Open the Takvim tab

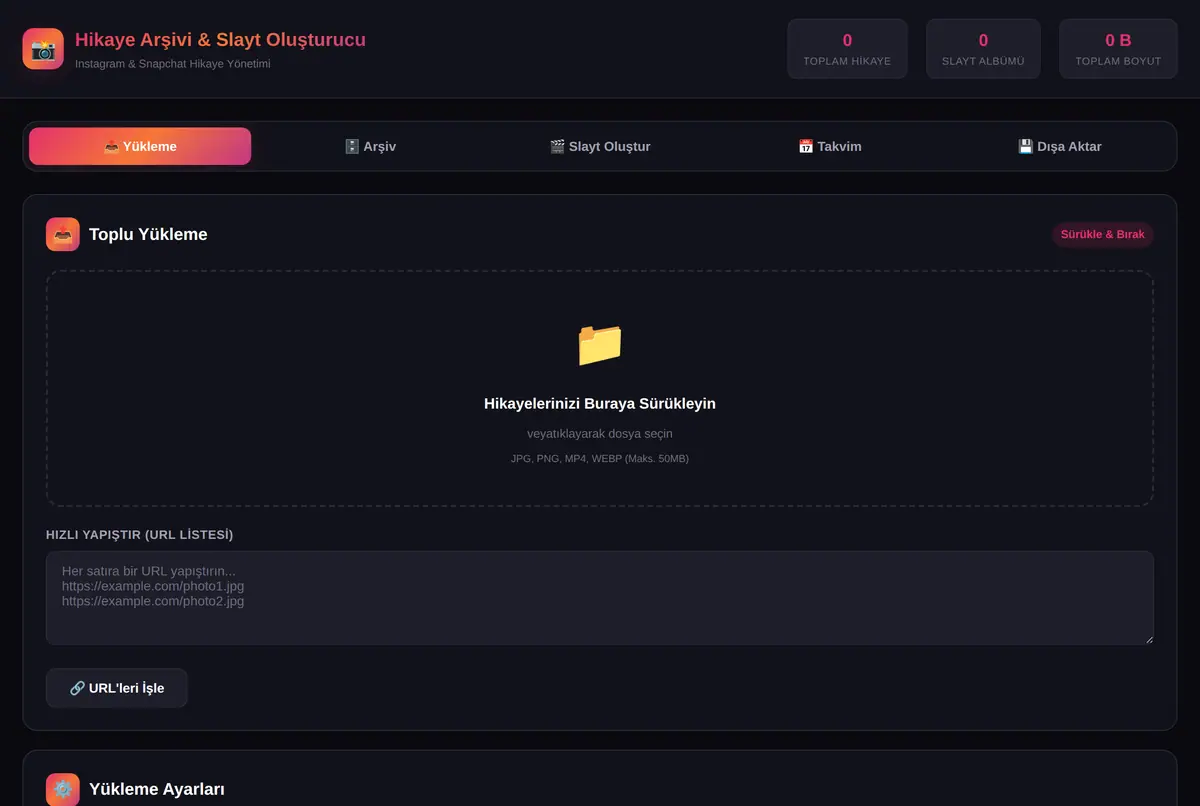click(x=830, y=146)
